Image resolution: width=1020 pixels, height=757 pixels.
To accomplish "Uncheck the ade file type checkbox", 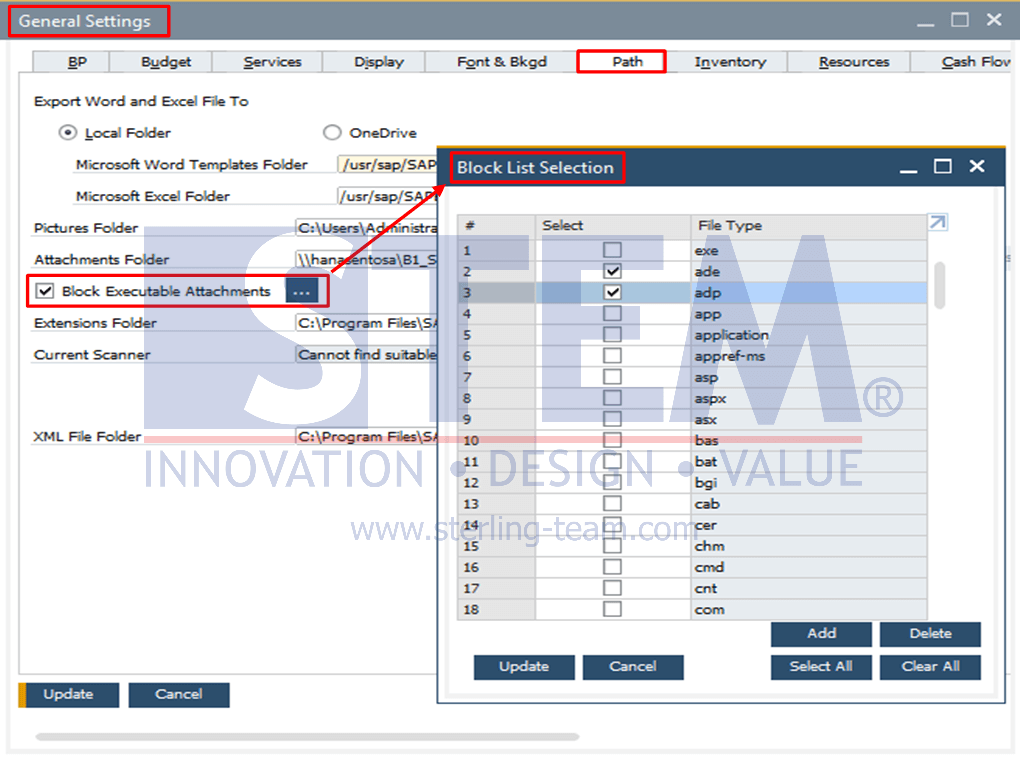I will (x=612, y=271).
